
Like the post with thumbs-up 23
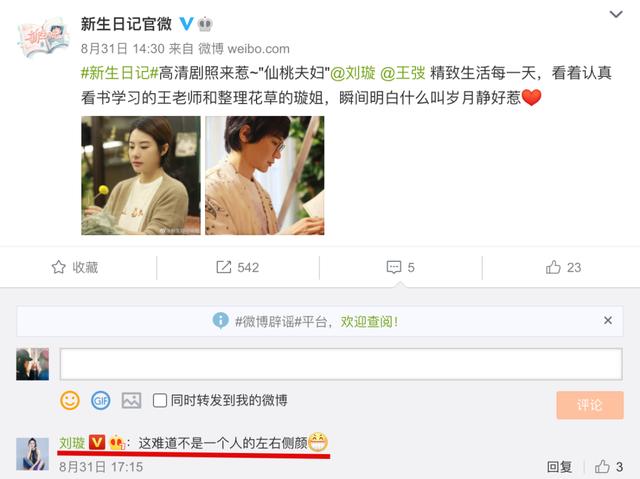(553, 267)
